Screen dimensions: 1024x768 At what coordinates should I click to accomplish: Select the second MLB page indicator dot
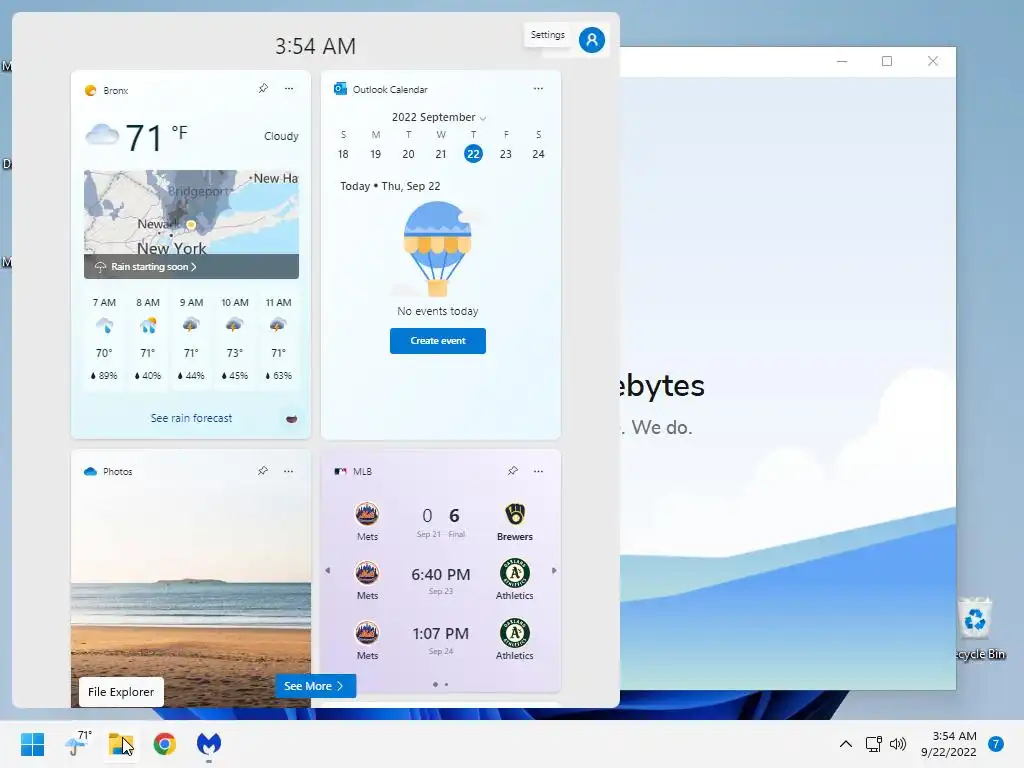(x=446, y=684)
